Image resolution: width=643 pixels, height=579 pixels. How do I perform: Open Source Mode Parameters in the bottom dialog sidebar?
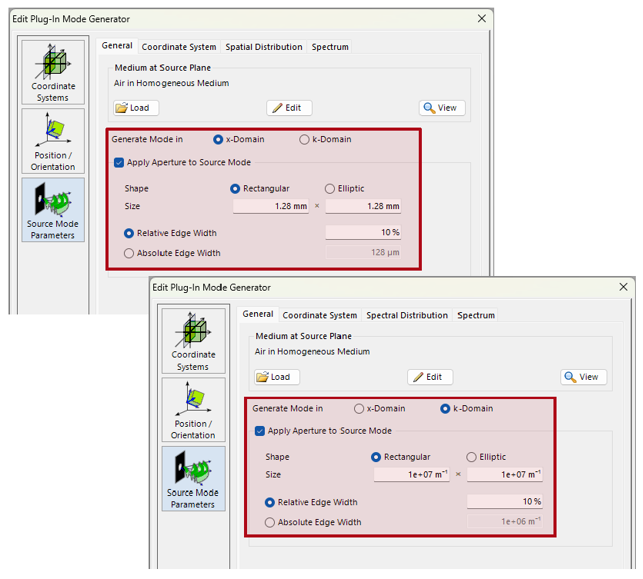tap(193, 479)
